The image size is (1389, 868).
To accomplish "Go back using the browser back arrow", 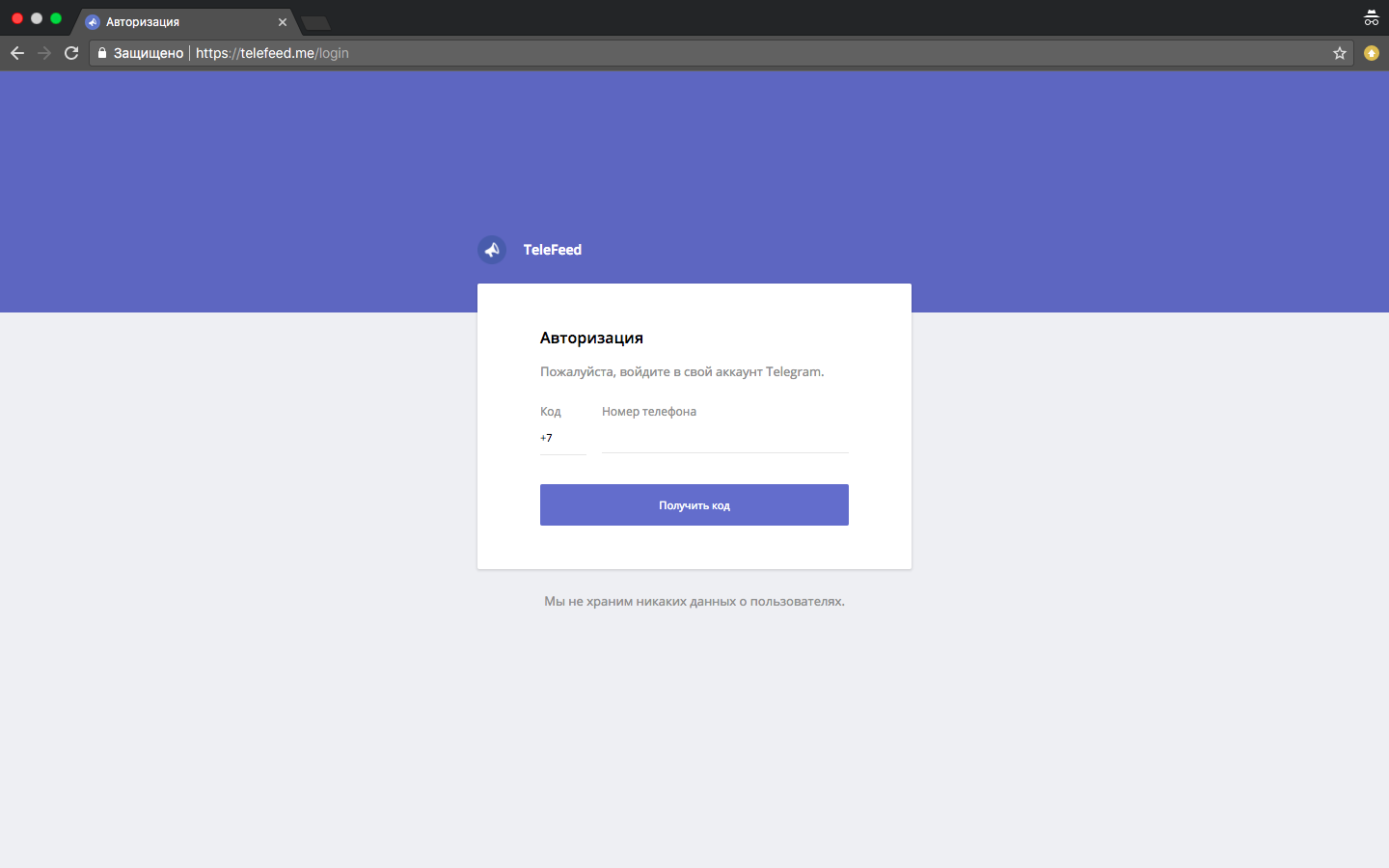I will [17, 53].
